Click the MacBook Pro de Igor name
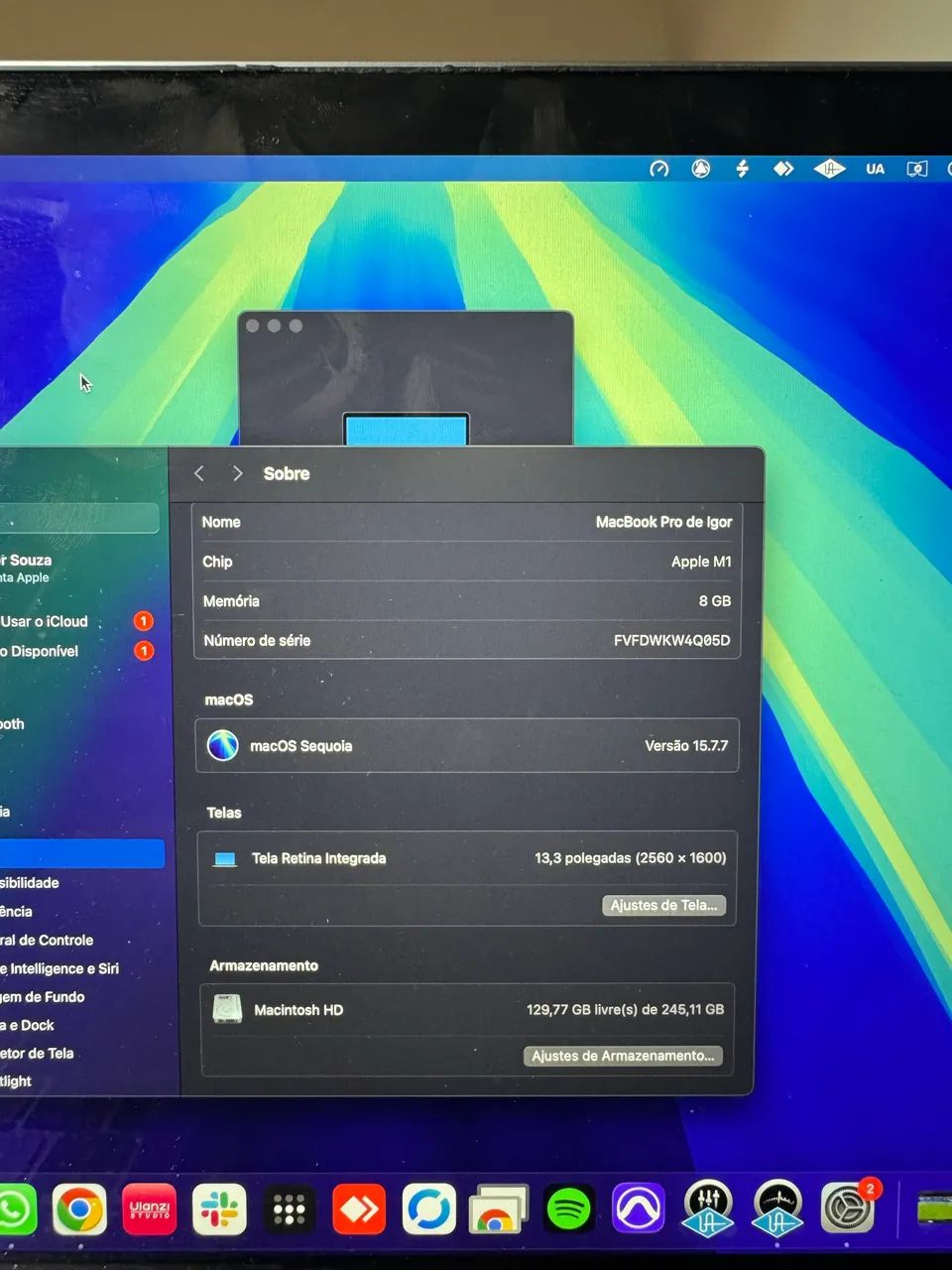 coord(663,522)
